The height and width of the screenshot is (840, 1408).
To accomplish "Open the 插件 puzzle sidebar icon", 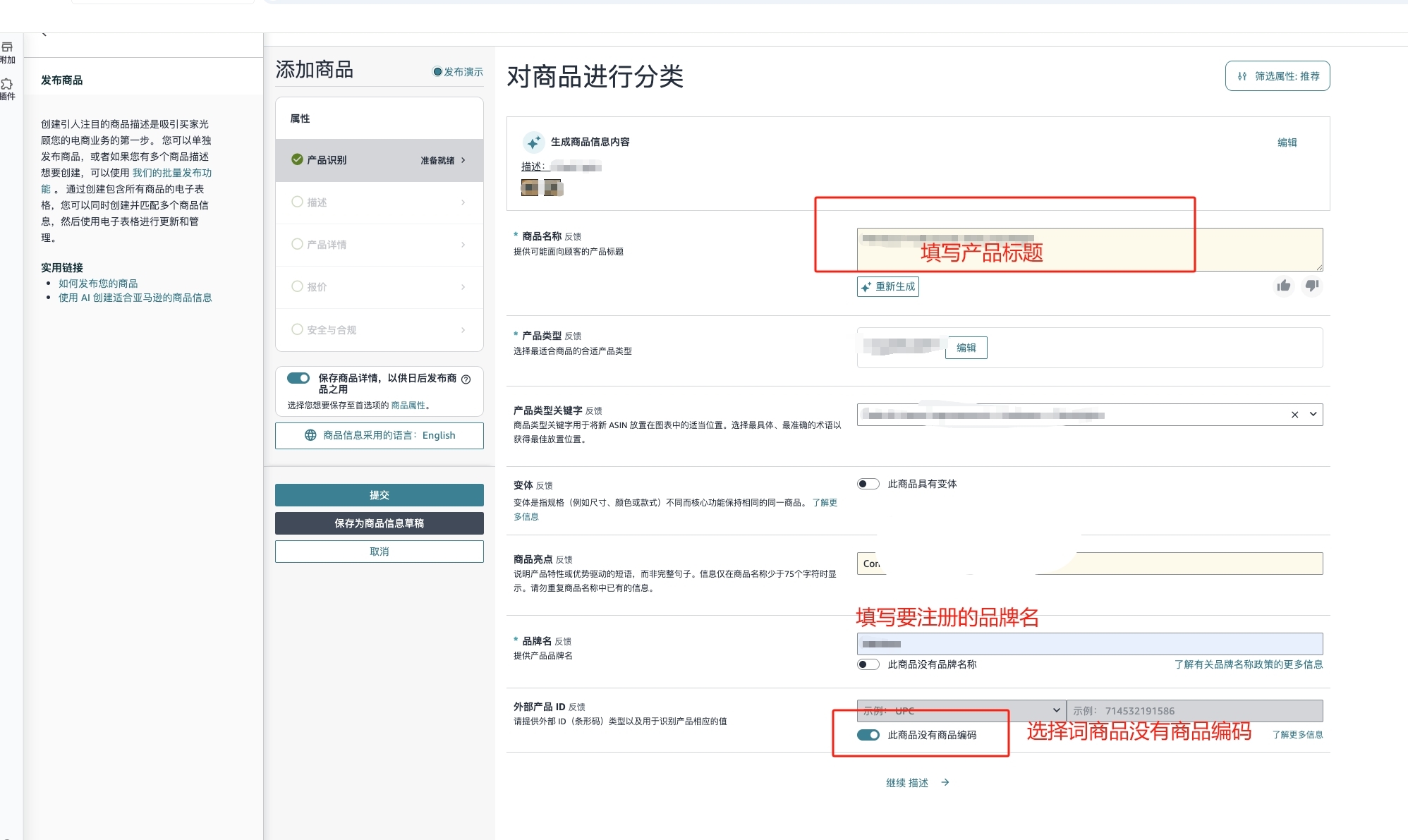I will (7, 89).
